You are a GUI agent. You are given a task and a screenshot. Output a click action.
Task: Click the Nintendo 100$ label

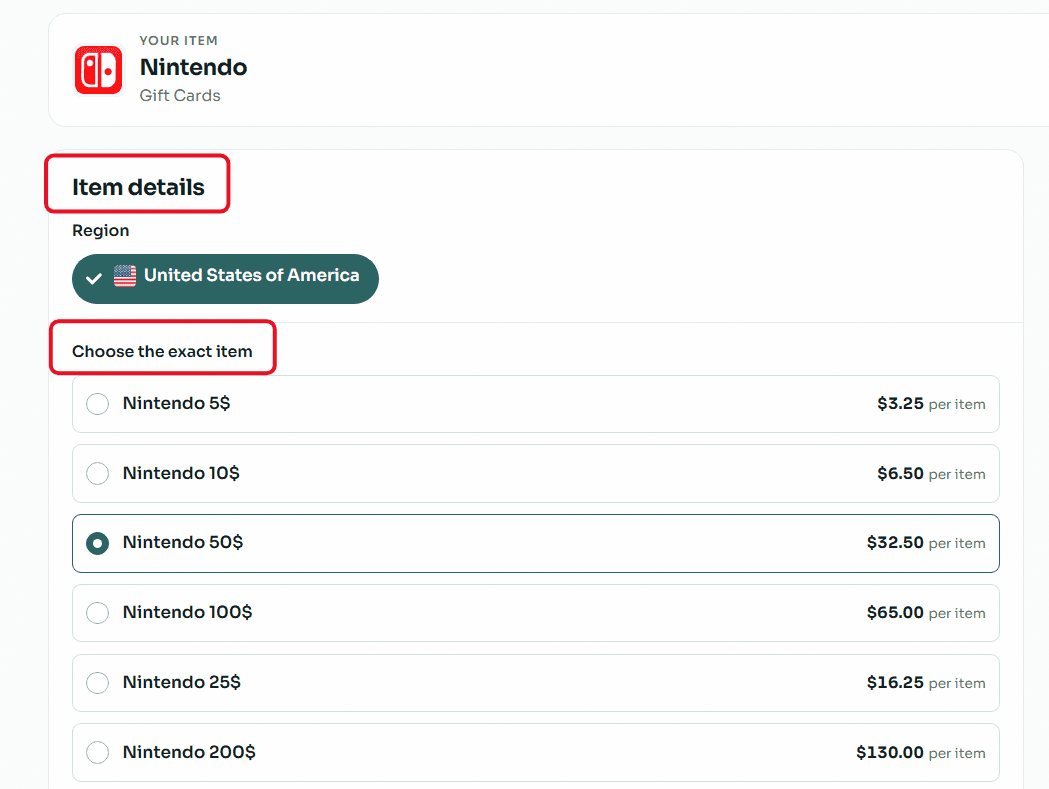188,612
